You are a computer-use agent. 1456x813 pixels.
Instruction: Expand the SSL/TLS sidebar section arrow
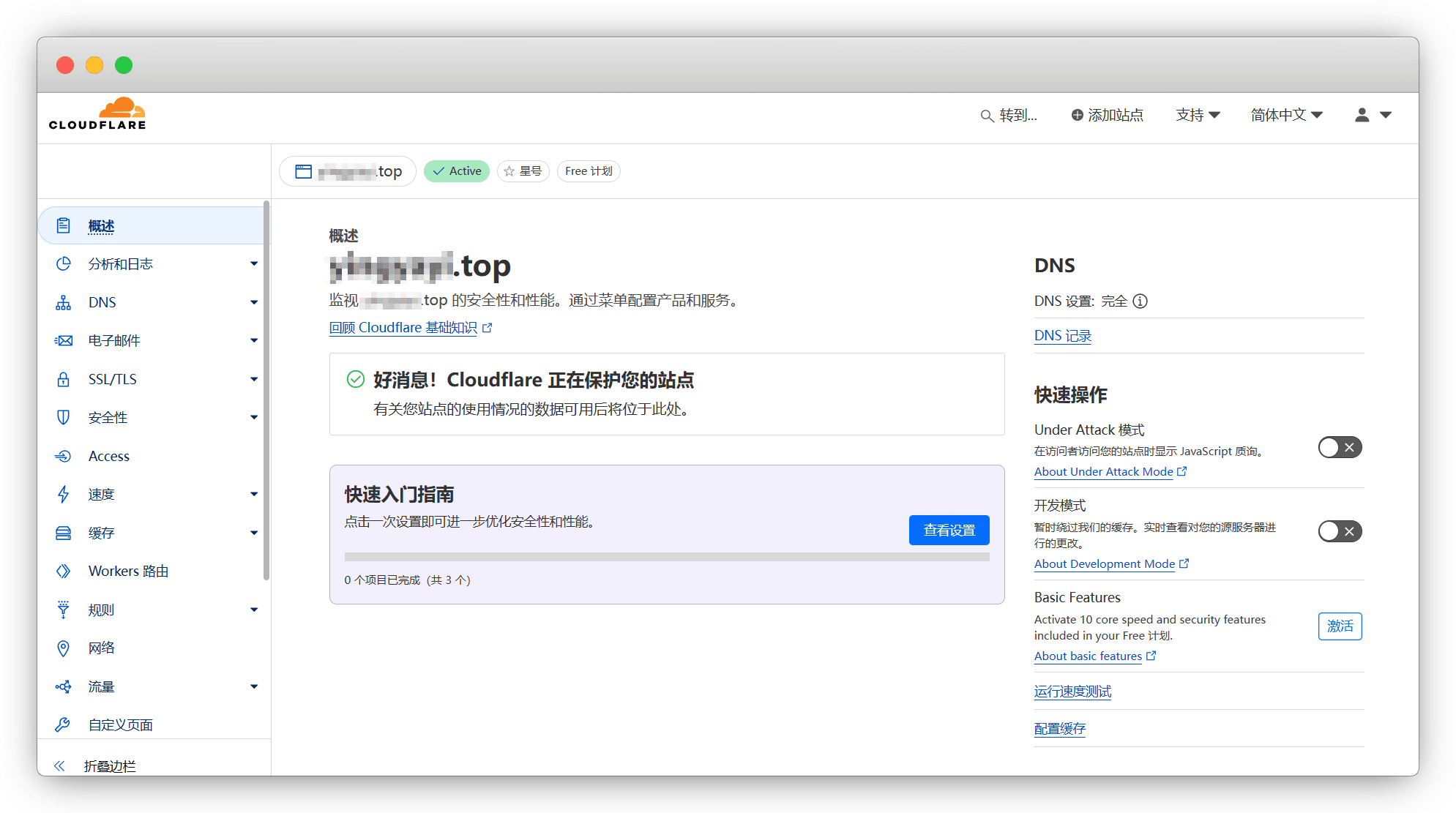tap(254, 379)
